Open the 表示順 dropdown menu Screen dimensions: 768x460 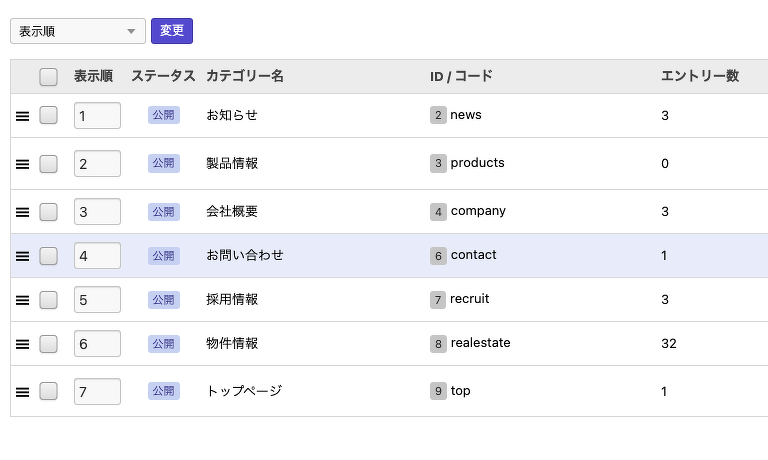[78, 31]
